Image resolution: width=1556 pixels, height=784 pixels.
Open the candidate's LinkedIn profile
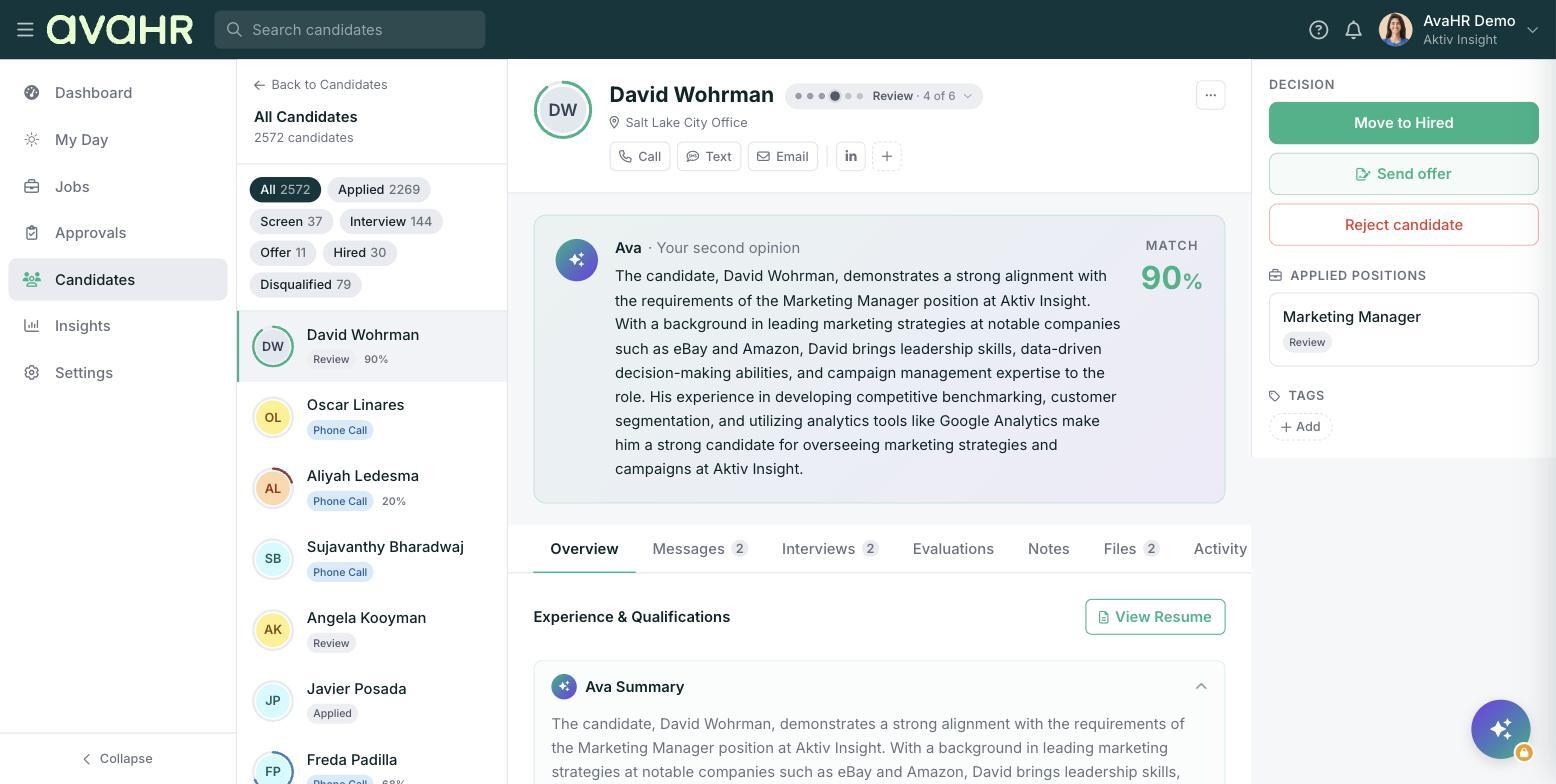(851, 157)
